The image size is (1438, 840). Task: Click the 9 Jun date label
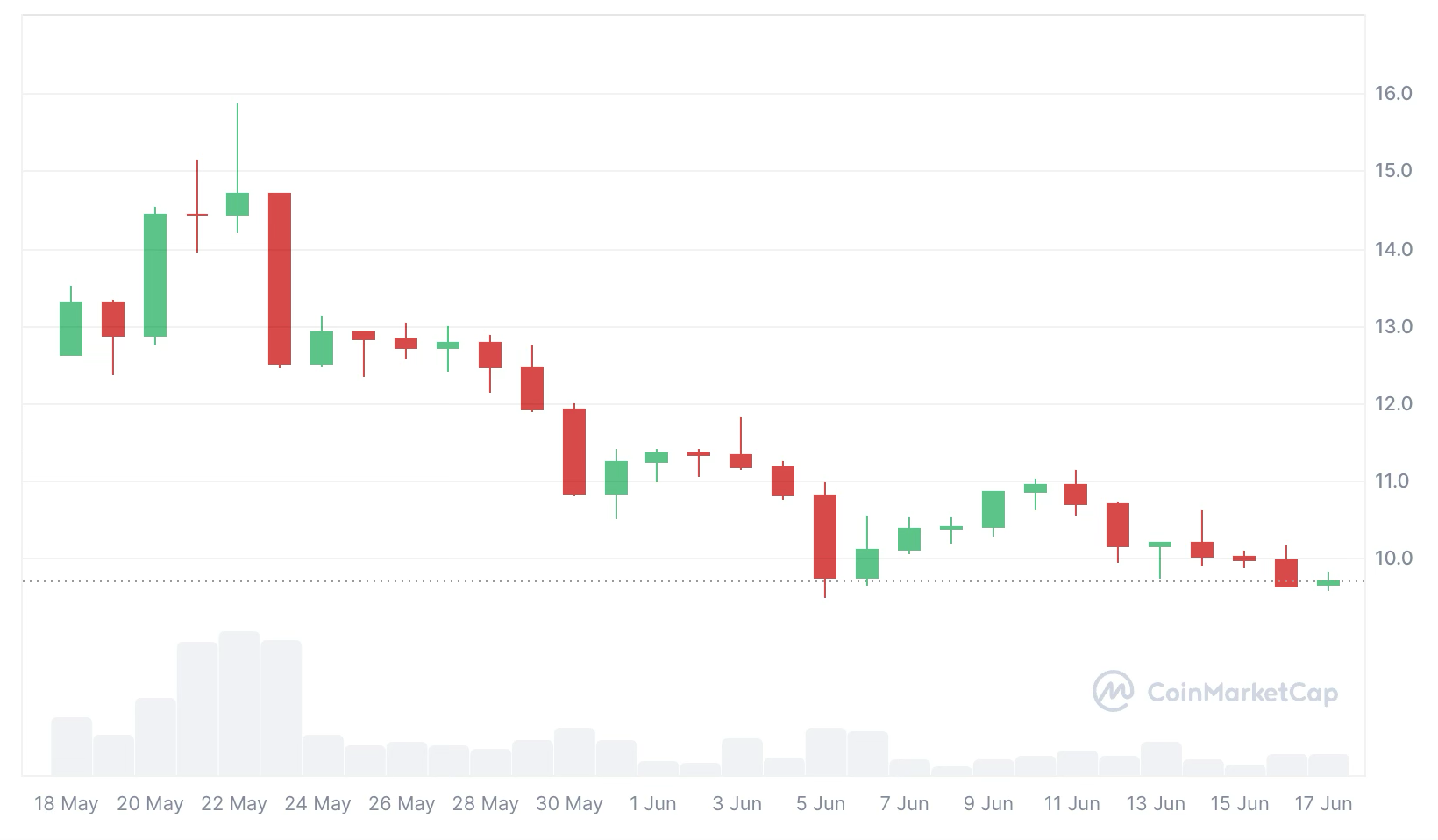[988, 804]
